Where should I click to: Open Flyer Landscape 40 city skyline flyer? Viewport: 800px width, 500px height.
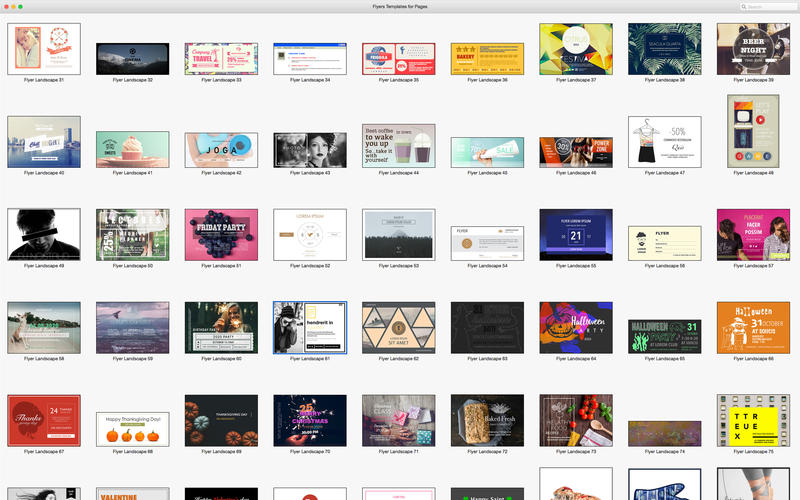[x=44, y=142]
